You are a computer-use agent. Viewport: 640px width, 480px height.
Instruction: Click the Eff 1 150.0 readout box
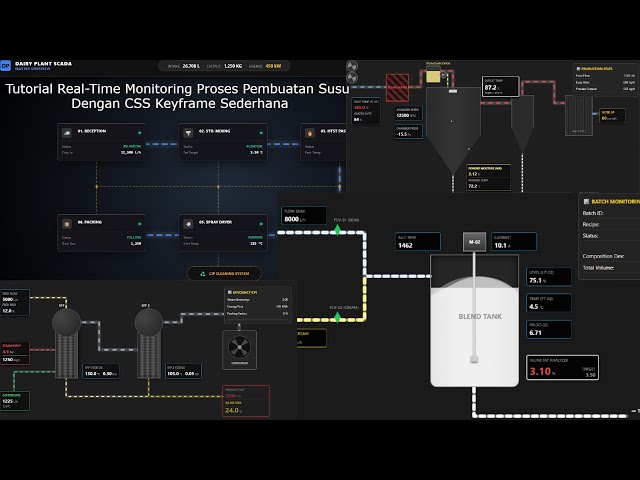pos(101,371)
